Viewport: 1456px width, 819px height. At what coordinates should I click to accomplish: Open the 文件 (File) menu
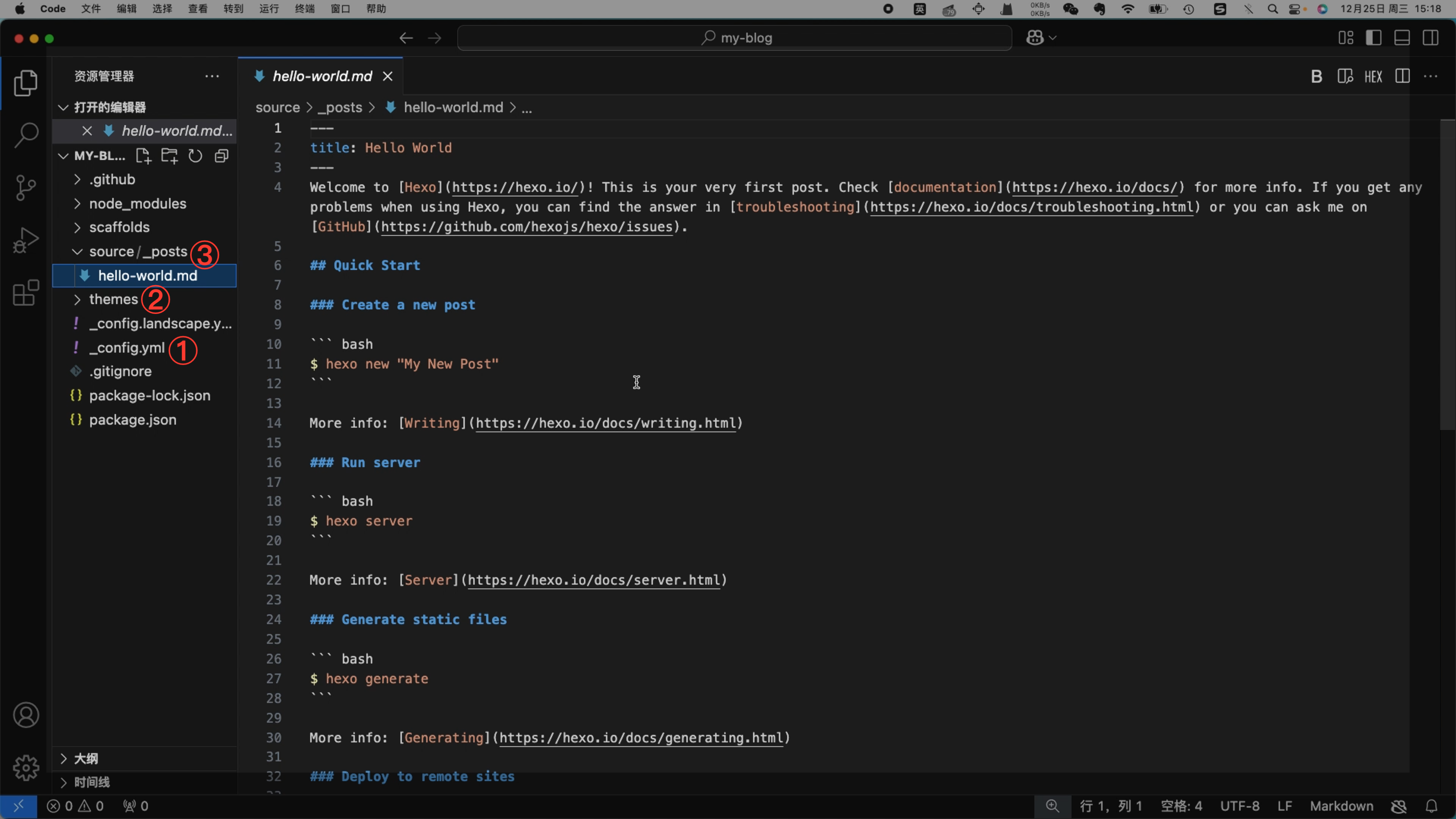coord(91,8)
